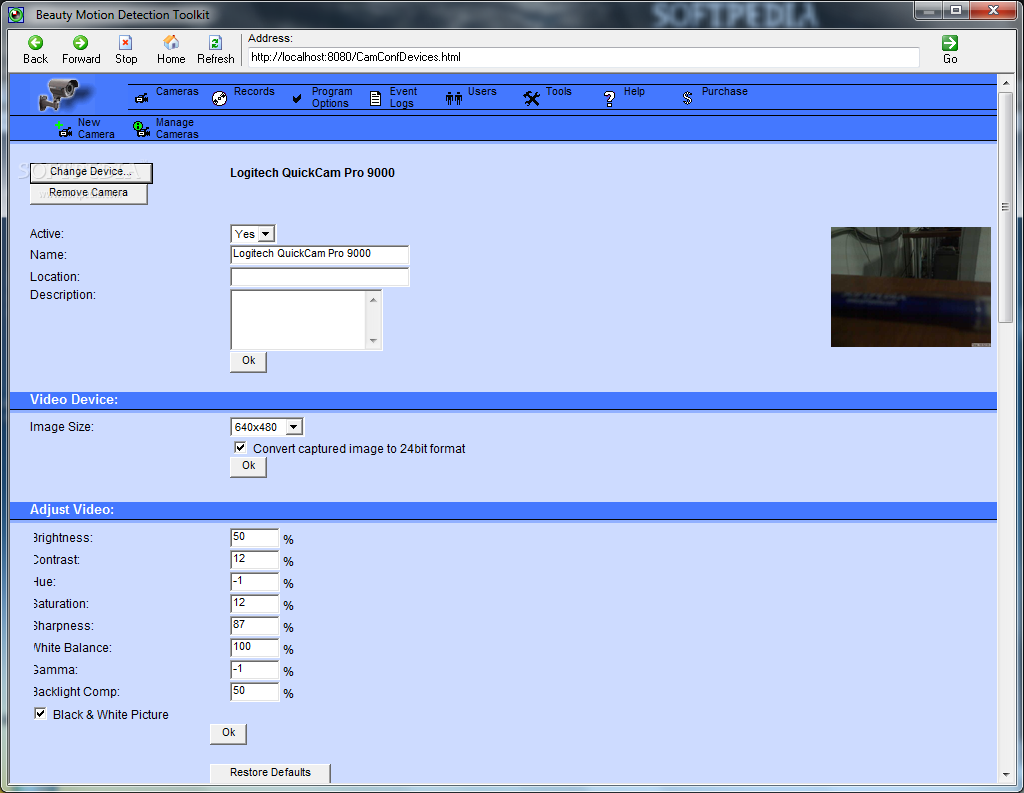The width and height of the screenshot is (1024, 793).
Task: Click the Change Device button
Action: tap(91, 172)
